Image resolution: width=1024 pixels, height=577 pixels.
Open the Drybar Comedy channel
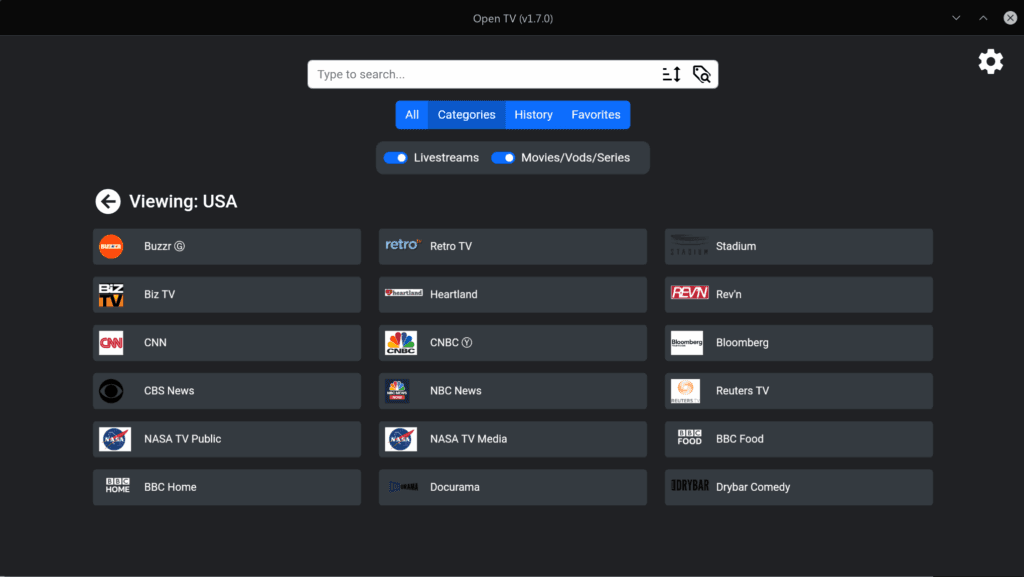[x=798, y=487]
